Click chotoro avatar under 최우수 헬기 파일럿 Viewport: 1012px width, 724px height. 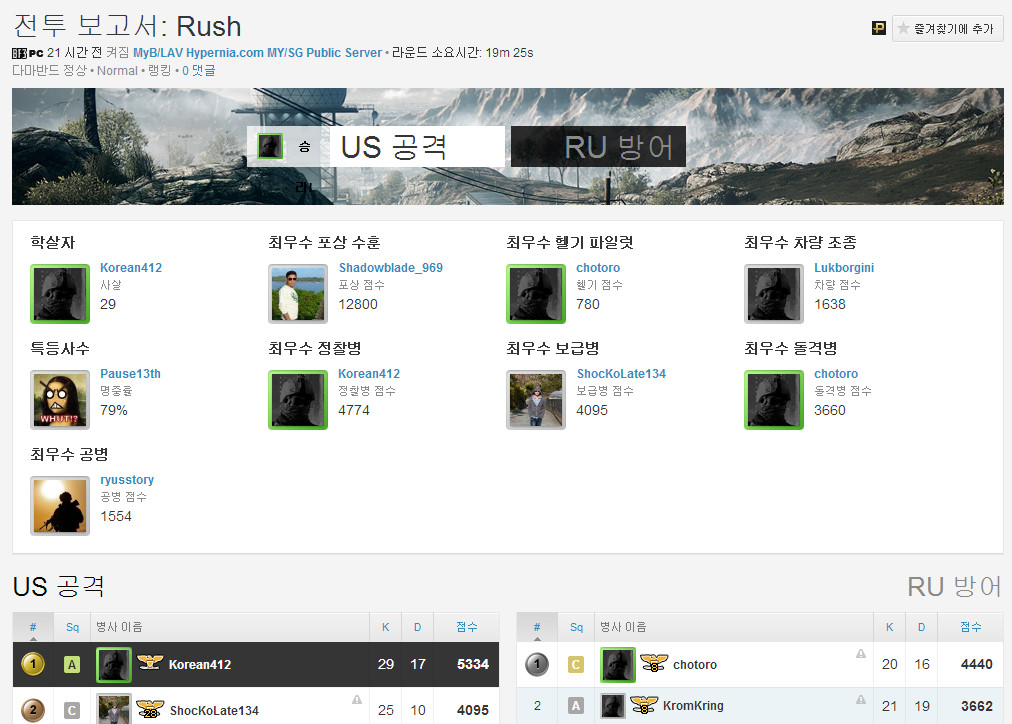click(536, 294)
